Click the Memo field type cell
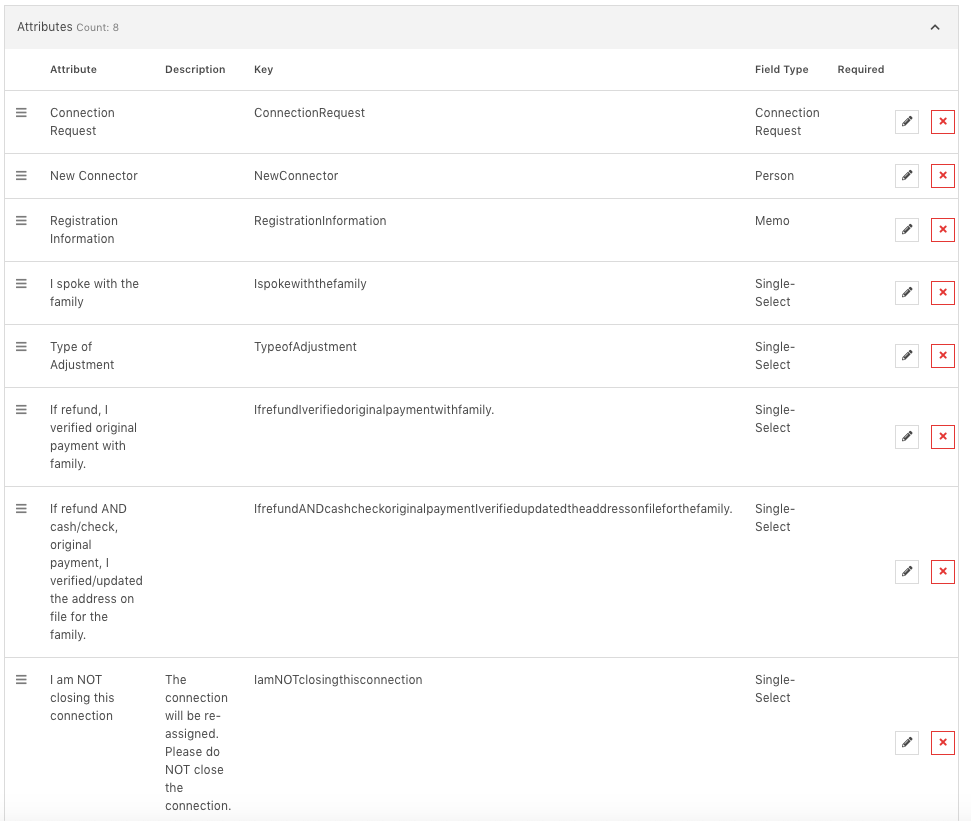The width and height of the screenshot is (971, 821). 772,220
